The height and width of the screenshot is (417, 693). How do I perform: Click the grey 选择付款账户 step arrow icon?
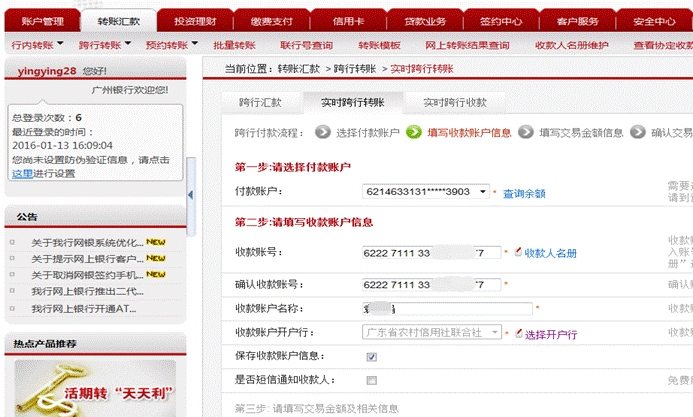[323, 132]
